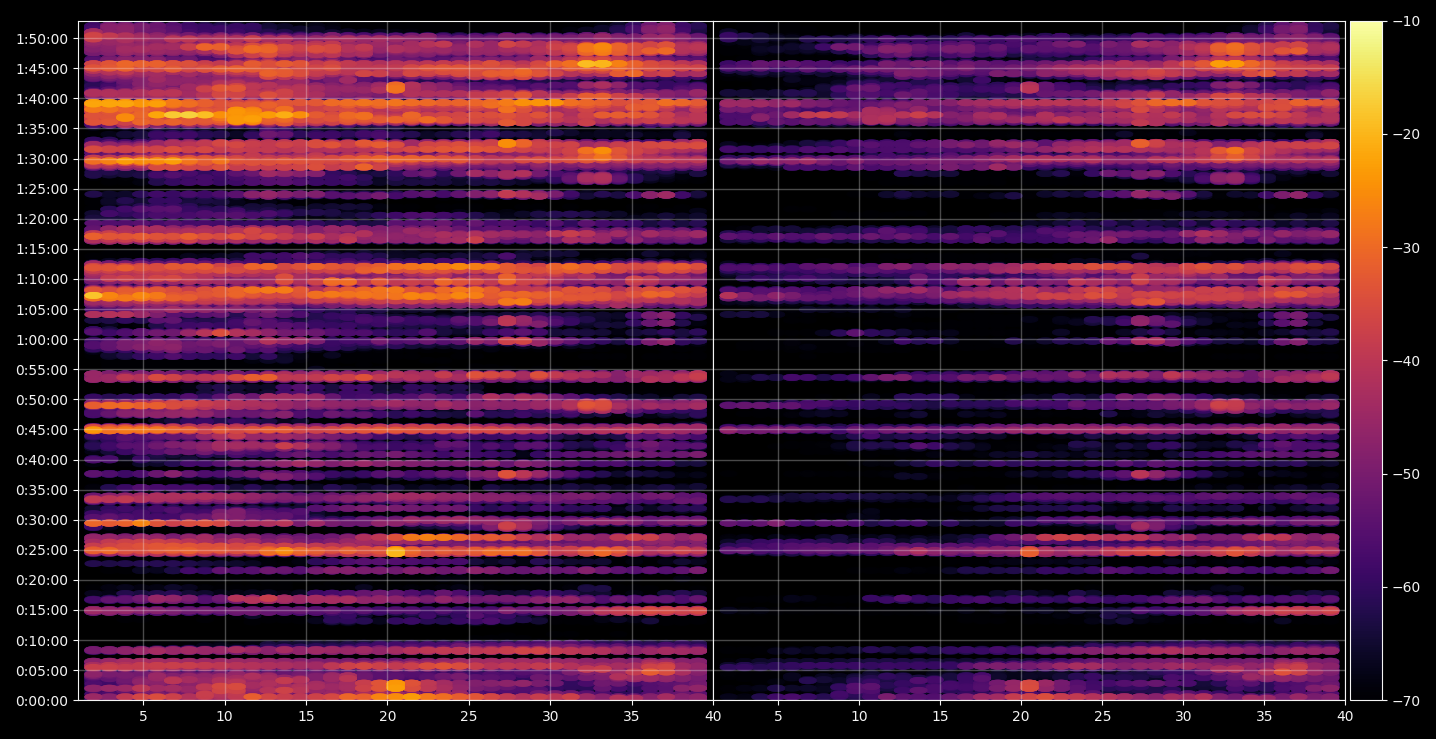Click the 1:10:00 y-axis time label
Image resolution: width=1436 pixels, height=739 pixels.
point(42,279)
